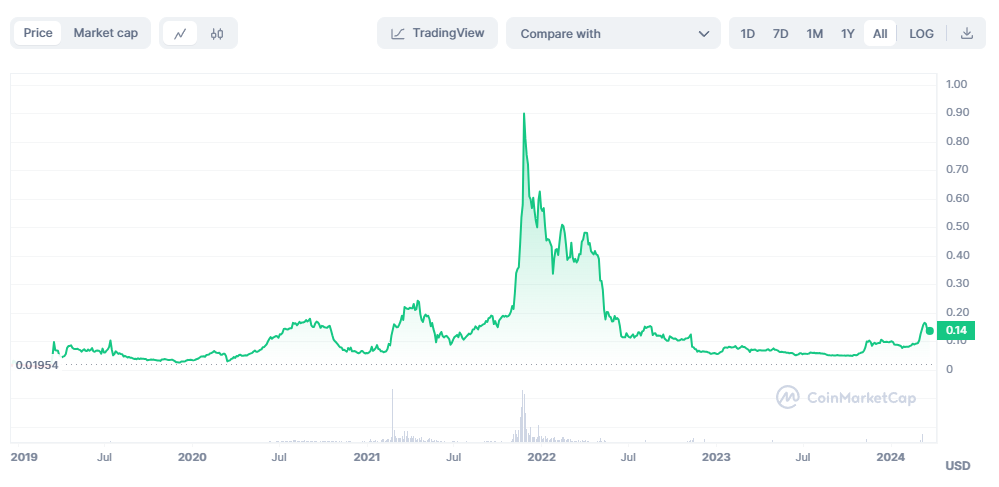The image size is (999, 487).
Task: Switch to candlestick chart icon
Action: 217,33
